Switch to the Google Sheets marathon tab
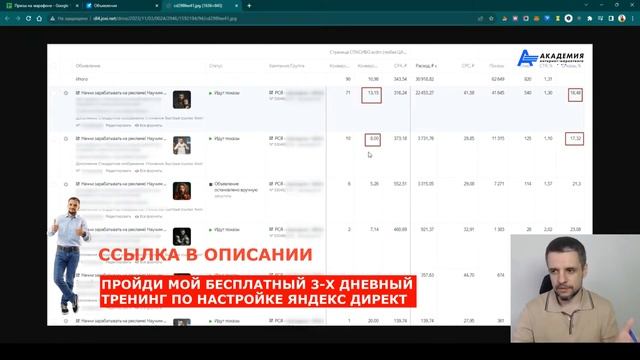 [x=42, y=6]
